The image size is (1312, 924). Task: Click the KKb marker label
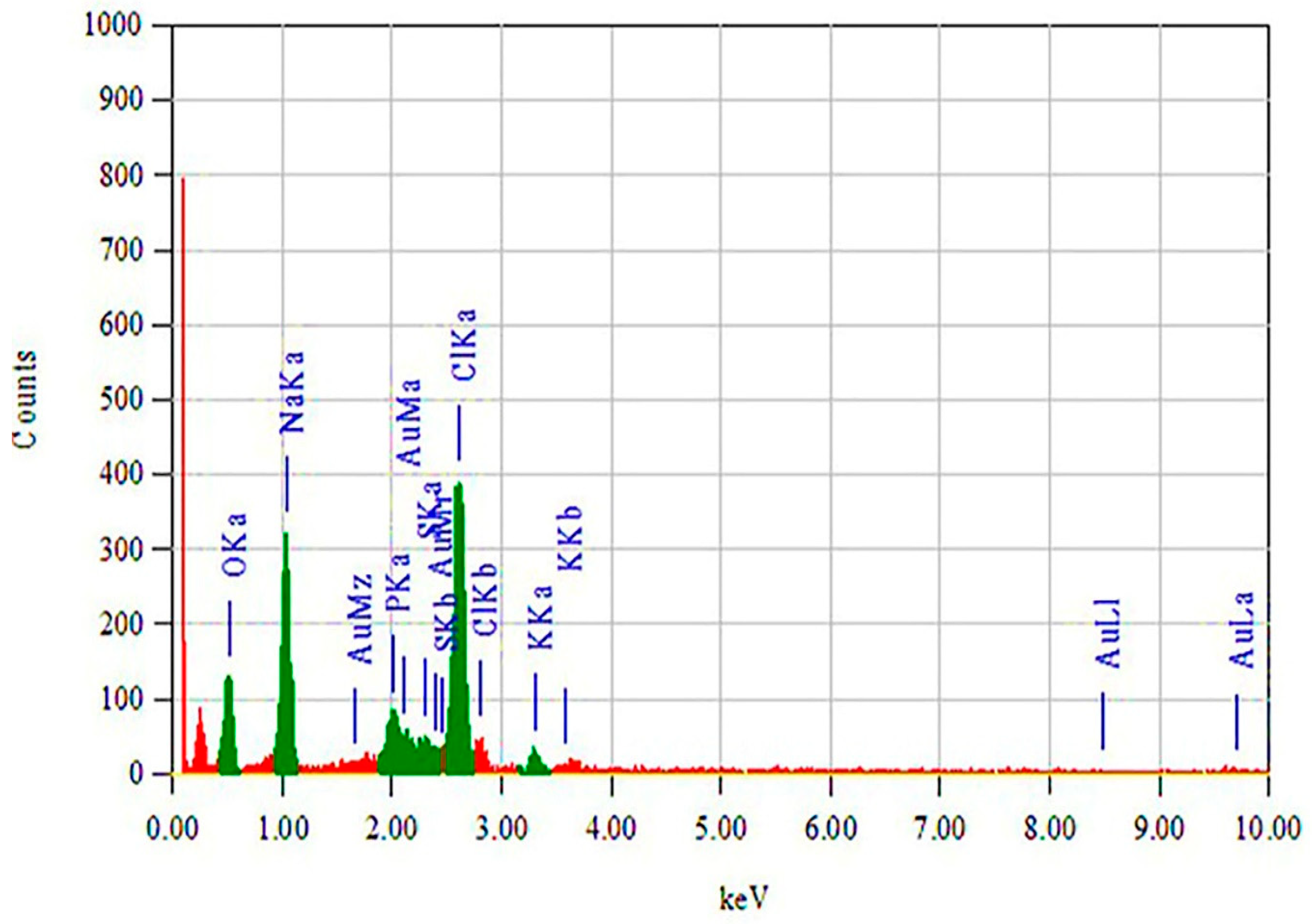pos(570,539)
